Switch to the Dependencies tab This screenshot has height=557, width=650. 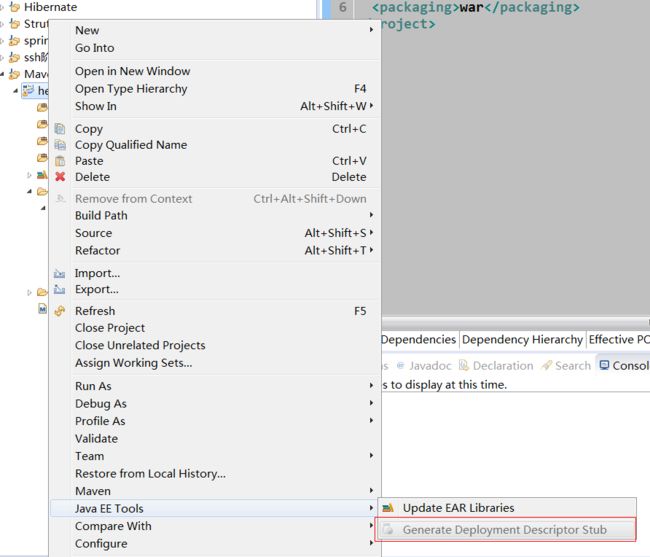coord(419,339)
